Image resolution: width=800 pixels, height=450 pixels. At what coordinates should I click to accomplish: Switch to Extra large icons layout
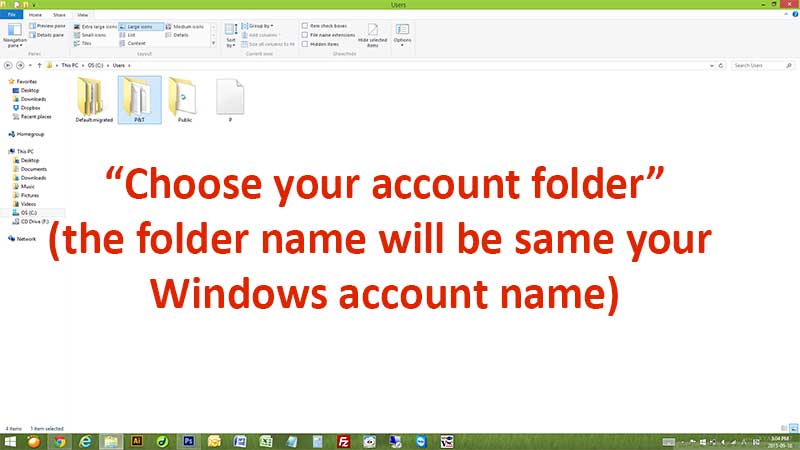click(x=95, y=27)
